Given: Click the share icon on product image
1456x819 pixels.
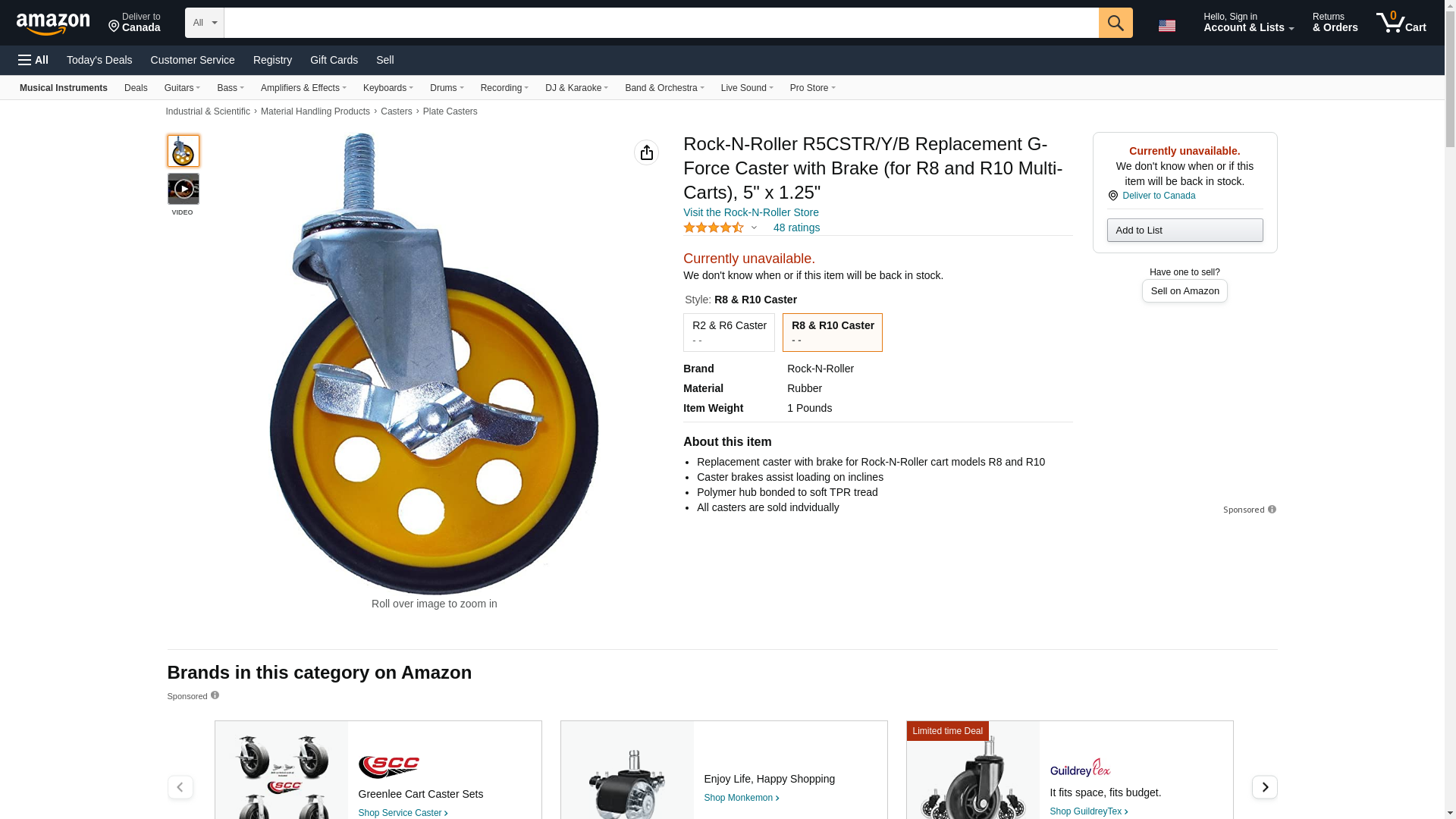Looking at the screenshot, I should (x=646, y=152).
